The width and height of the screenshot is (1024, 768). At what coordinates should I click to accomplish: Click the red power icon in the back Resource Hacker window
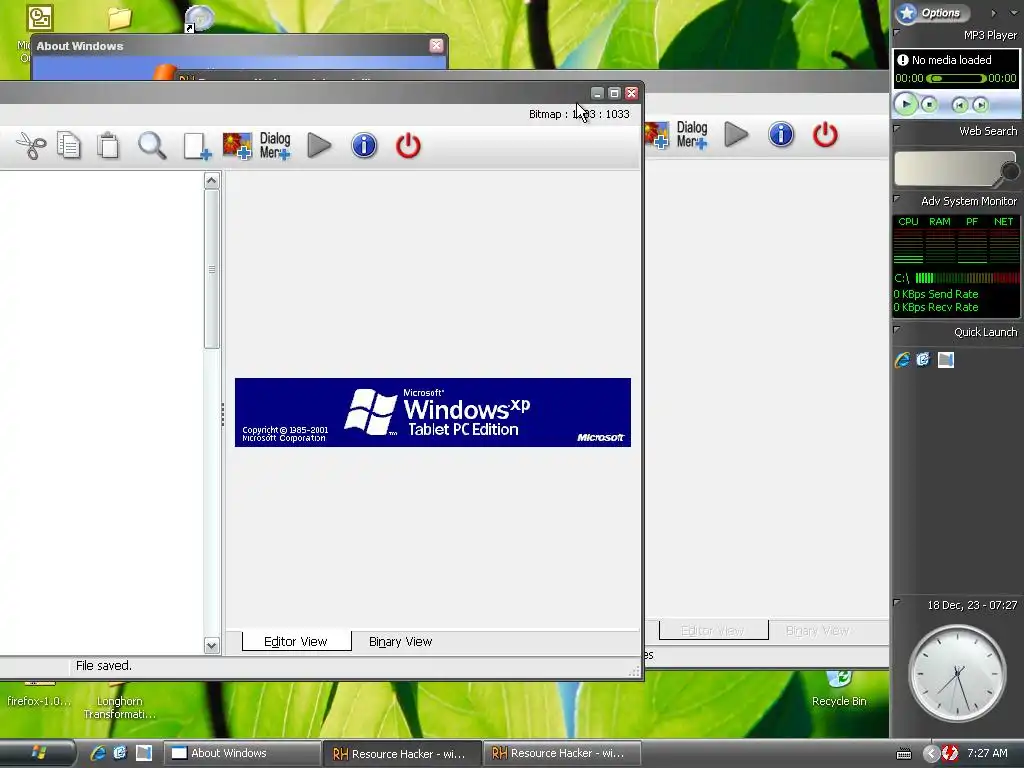point(825,135)
